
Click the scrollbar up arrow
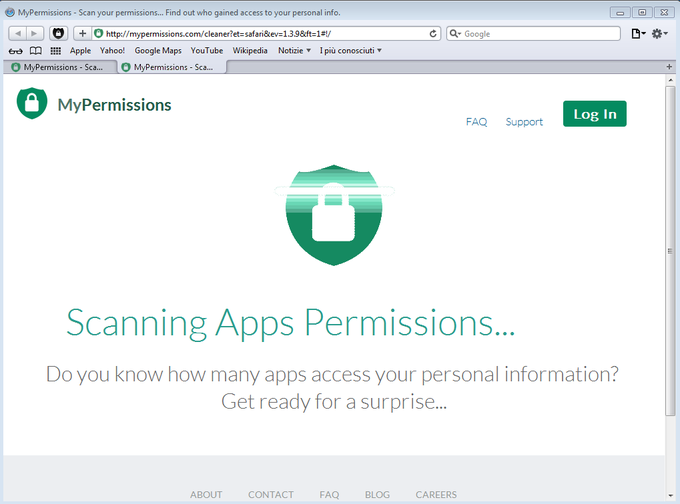coord(670,80)
